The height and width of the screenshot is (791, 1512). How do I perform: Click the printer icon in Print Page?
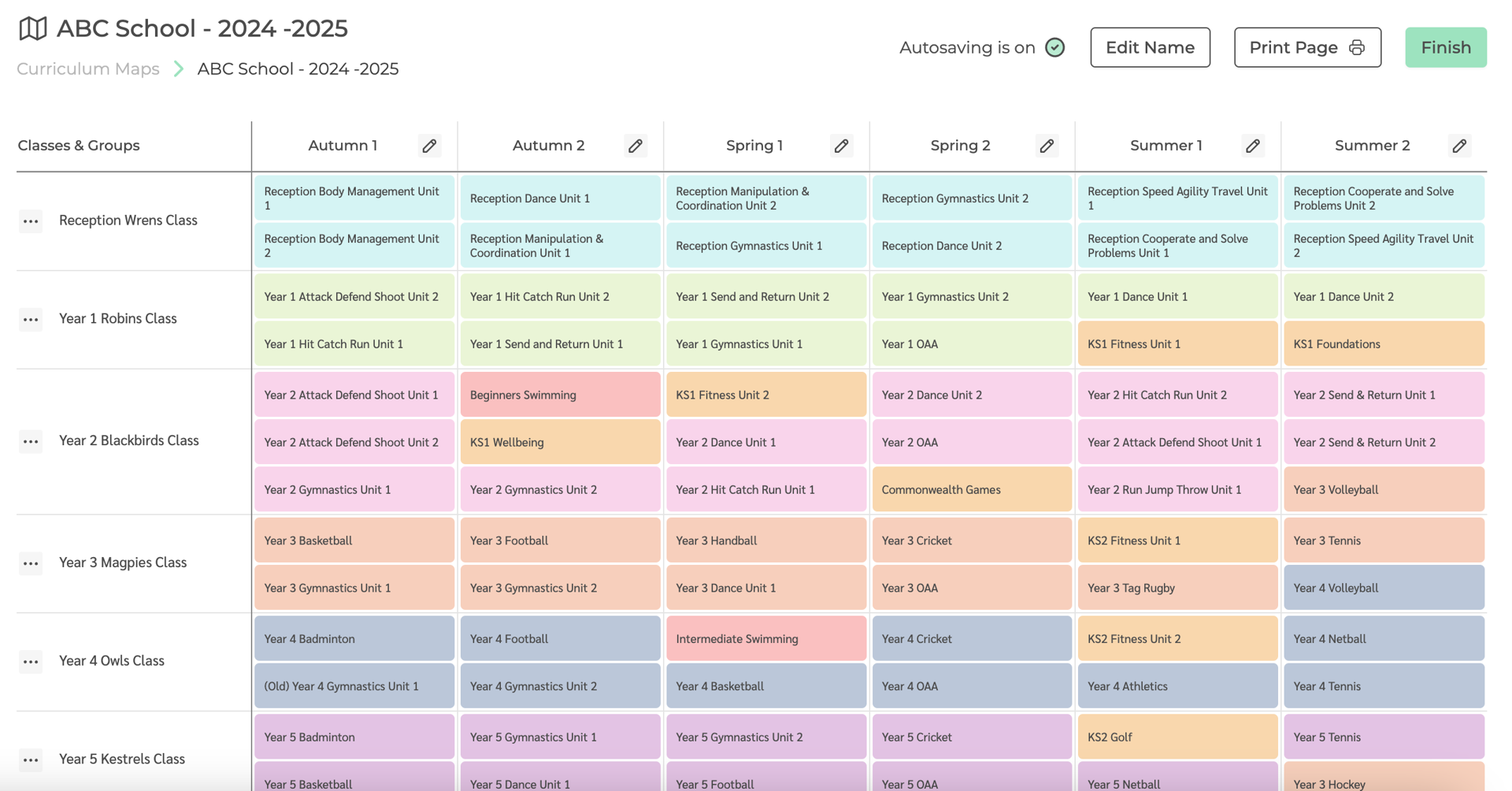(1357, 47)
